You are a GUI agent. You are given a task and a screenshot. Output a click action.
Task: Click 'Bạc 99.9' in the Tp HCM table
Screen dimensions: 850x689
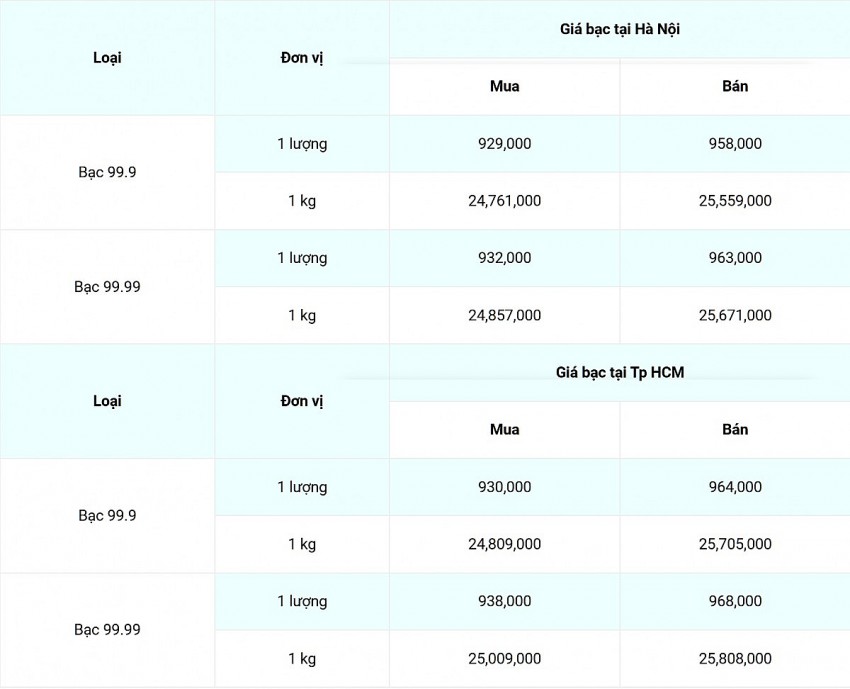pyautogui.click(x=107, y=516)
